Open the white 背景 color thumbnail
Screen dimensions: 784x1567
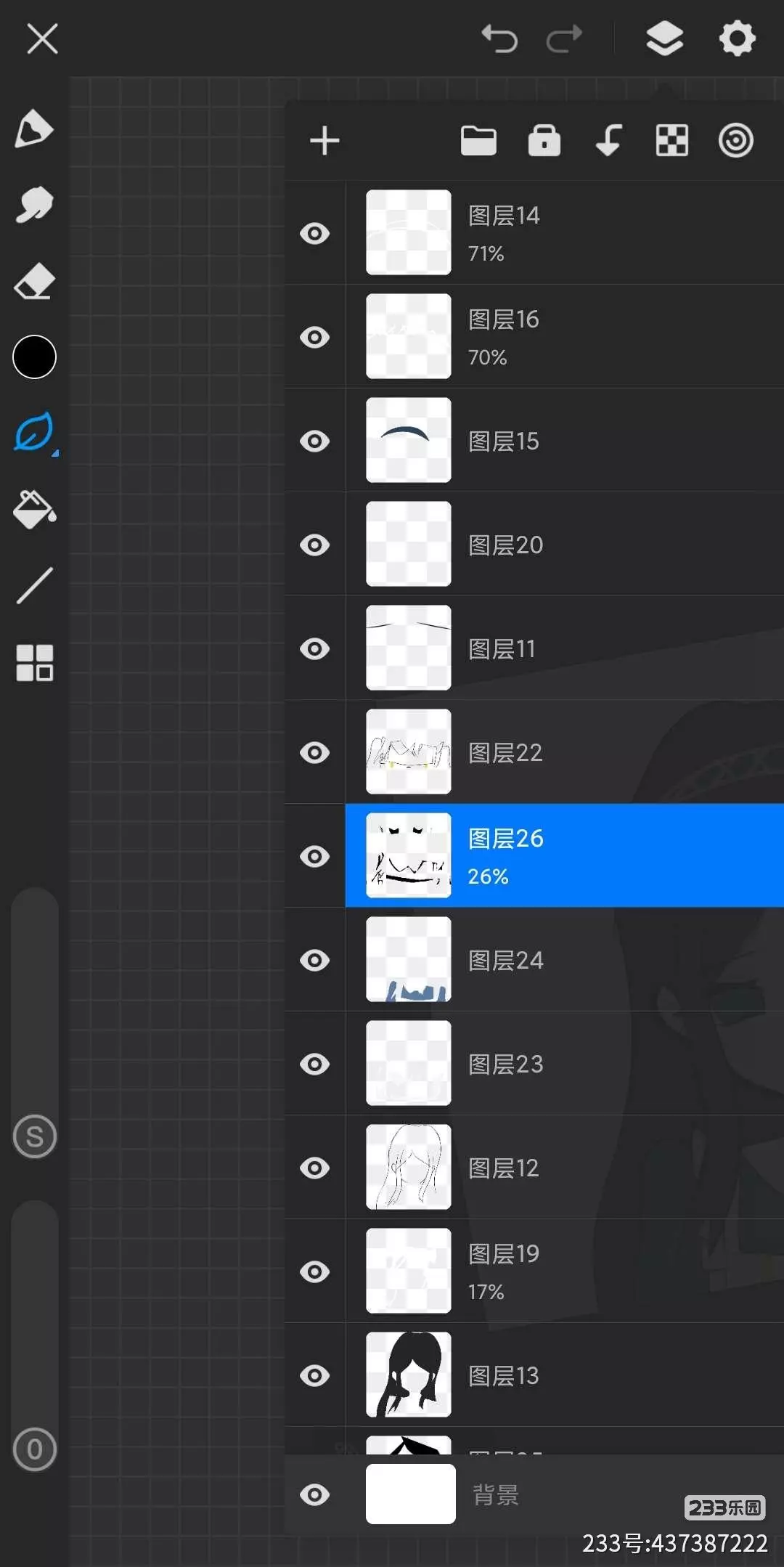coord(410,1494)
